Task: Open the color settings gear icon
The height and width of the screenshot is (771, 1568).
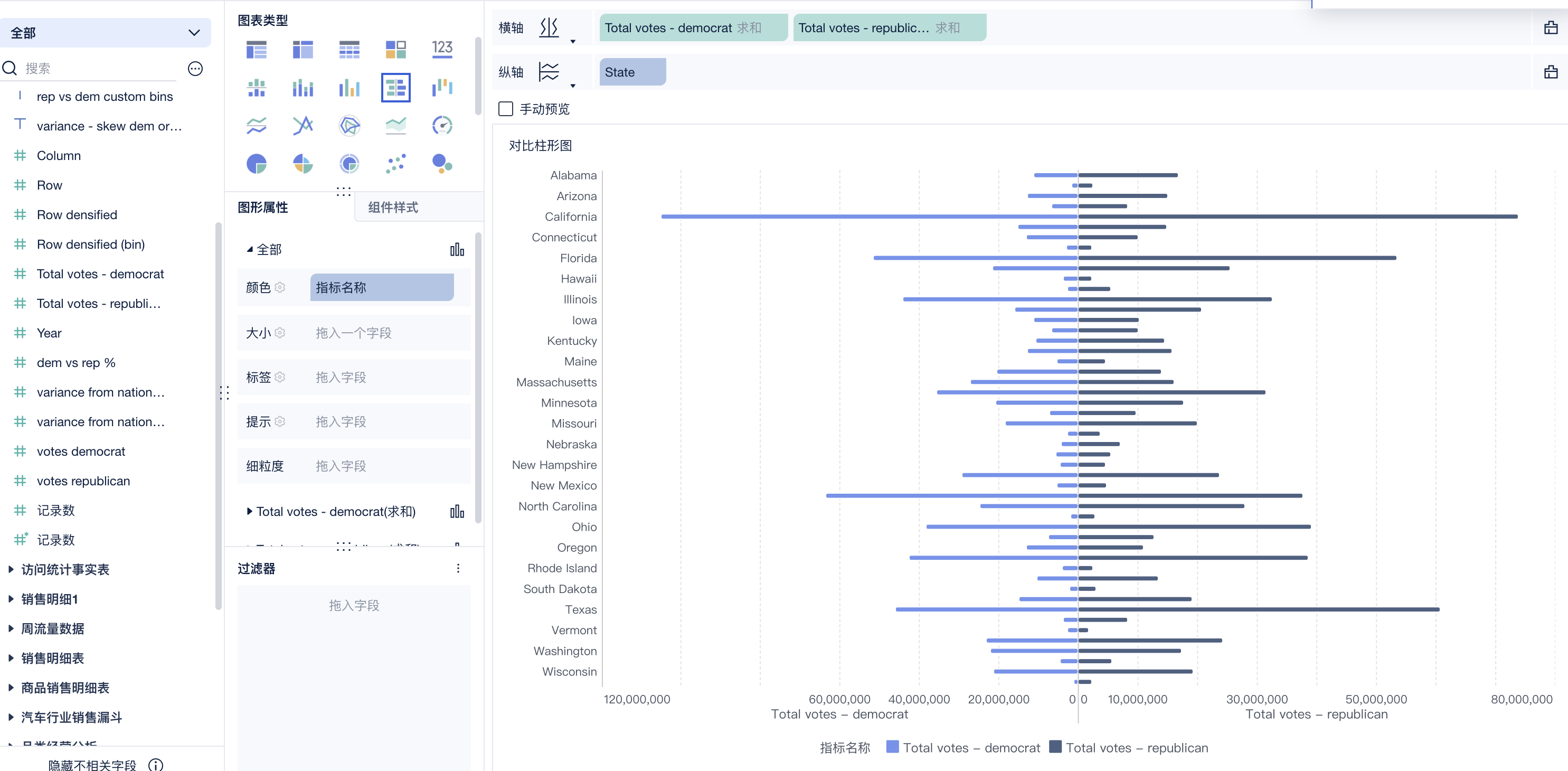Action: 280,287
